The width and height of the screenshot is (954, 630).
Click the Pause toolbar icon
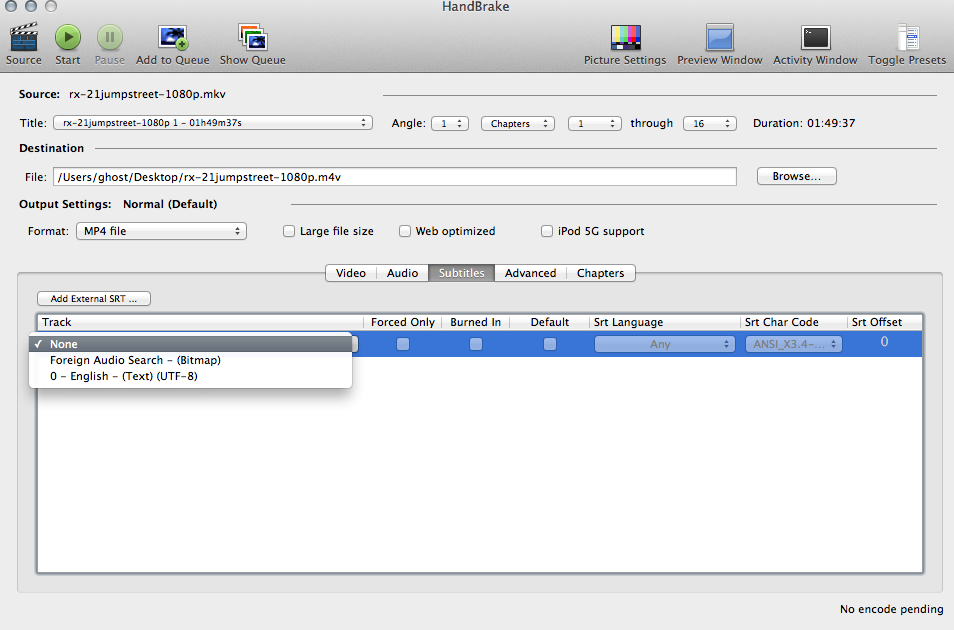coord(110,38)
